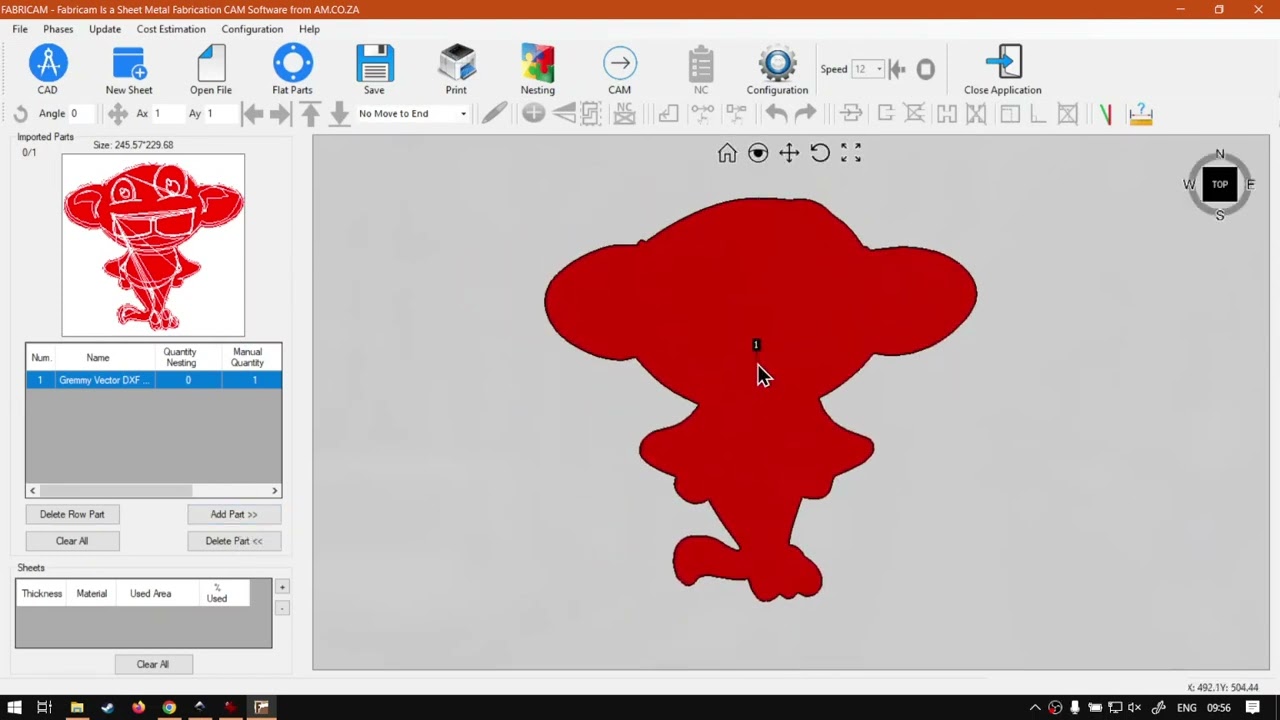Open the Speed value dropdown
Viewport: 1280px width, 720px height.
(x=879, y=69)
